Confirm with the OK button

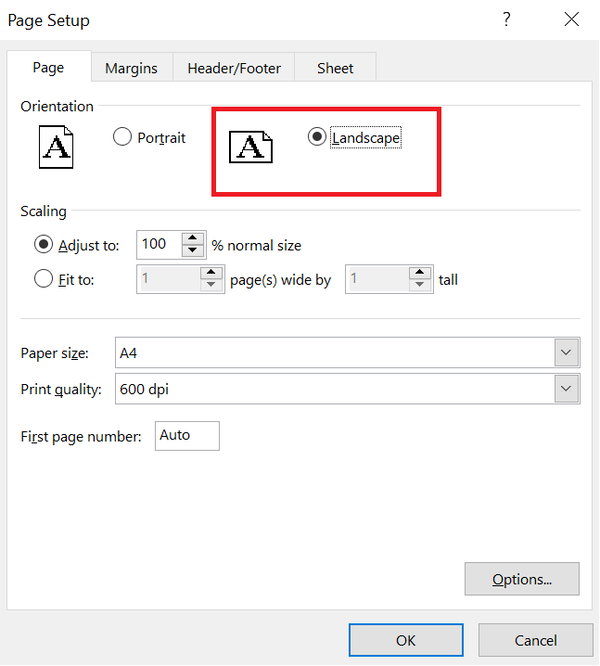(406, 640)
